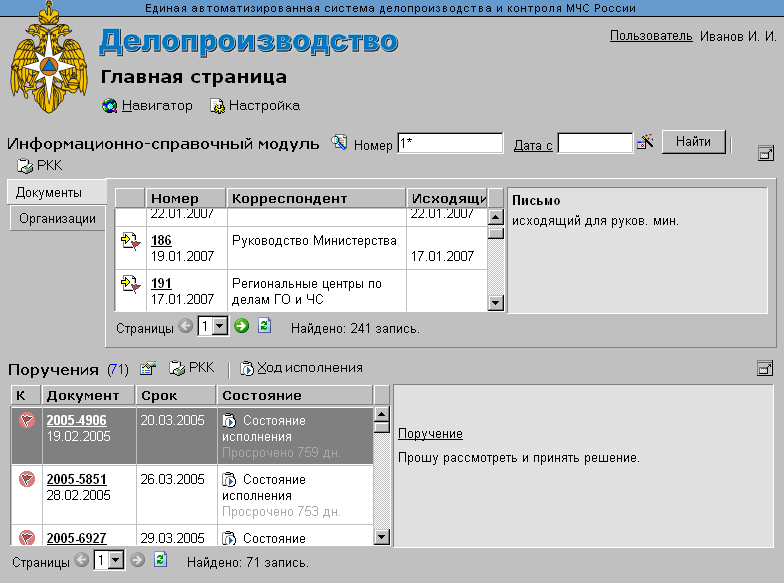Image resolution: width=784 pixels, height=583 pixels.
Task: Click the Состояние column header
Action: (295, 395)
